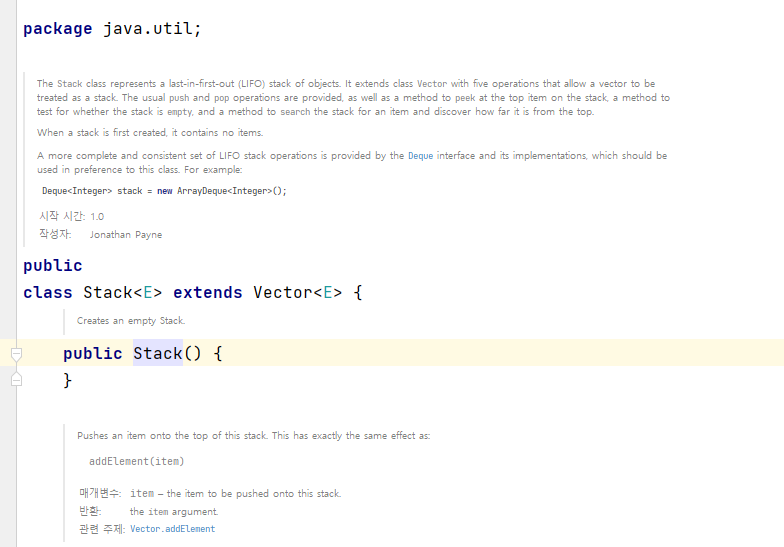Click fold end marker beside closing brace
The width and height of the screenshot is (784, 547).
16,380
